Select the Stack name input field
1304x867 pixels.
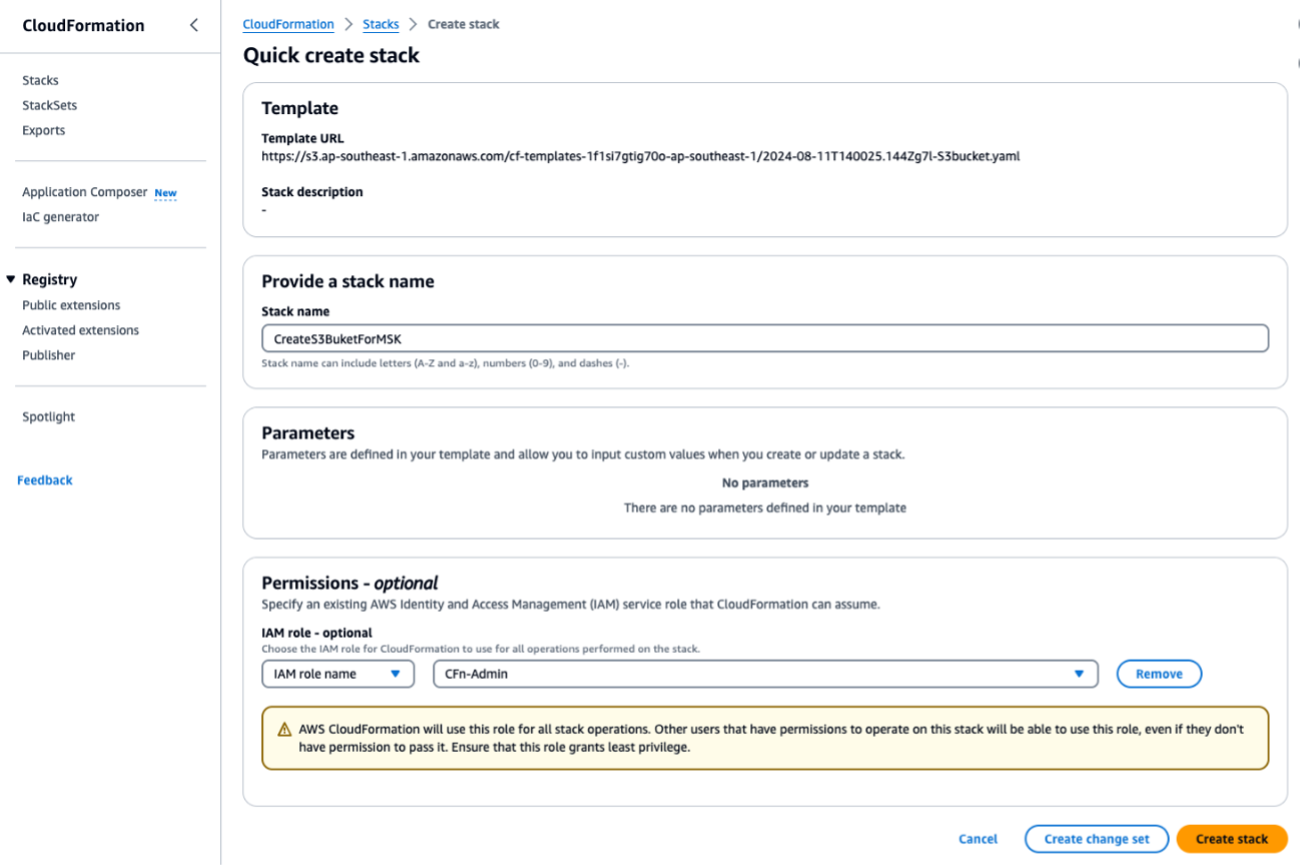764,338
